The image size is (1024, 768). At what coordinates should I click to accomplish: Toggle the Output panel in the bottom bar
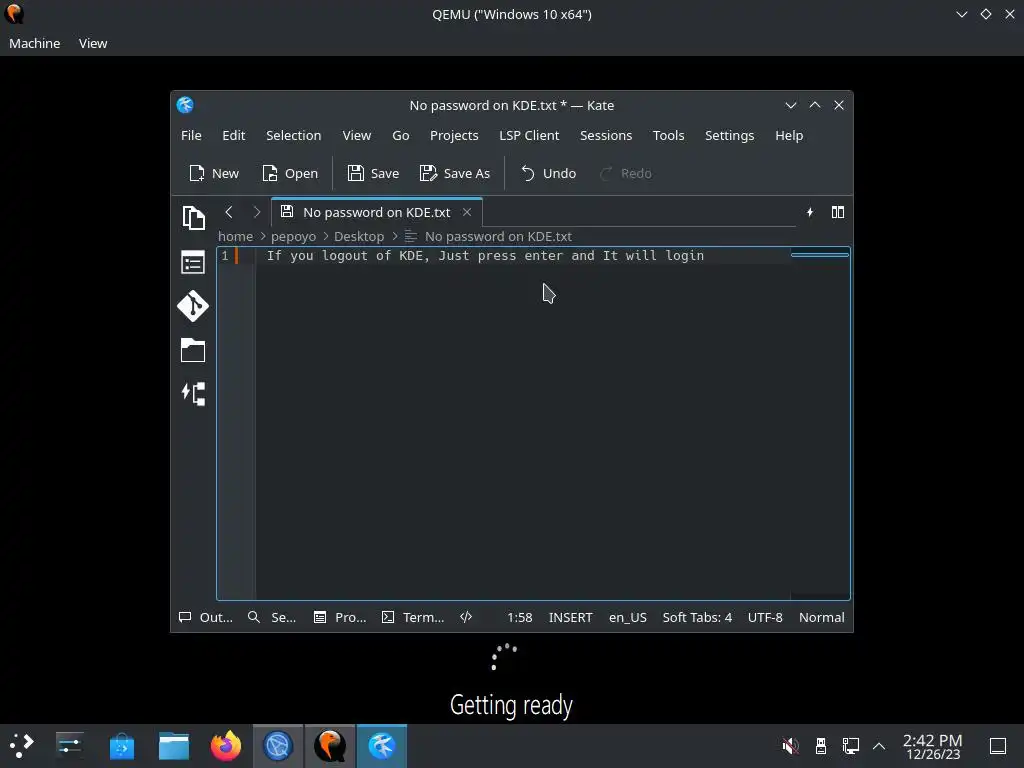[206, 617]
